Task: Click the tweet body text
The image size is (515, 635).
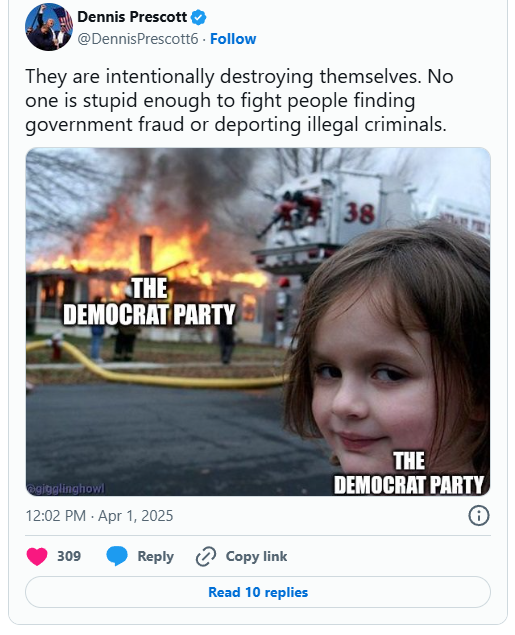Action: click(x=239, y=100)
